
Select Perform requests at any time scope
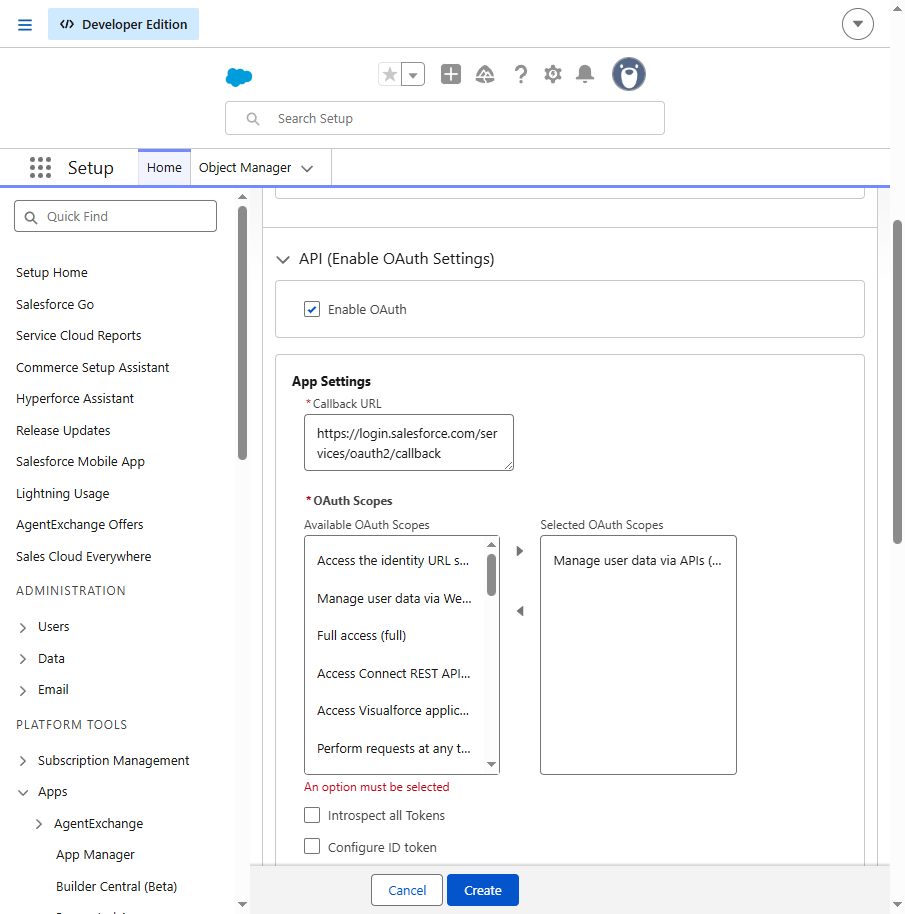pyautogui.click(x=394, y=748)
